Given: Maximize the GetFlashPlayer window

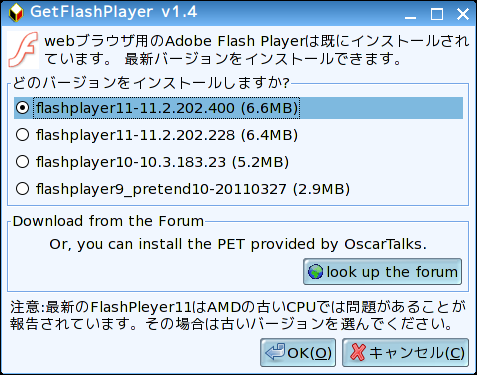Looking at the screenshot, I should tap(437, 14).
